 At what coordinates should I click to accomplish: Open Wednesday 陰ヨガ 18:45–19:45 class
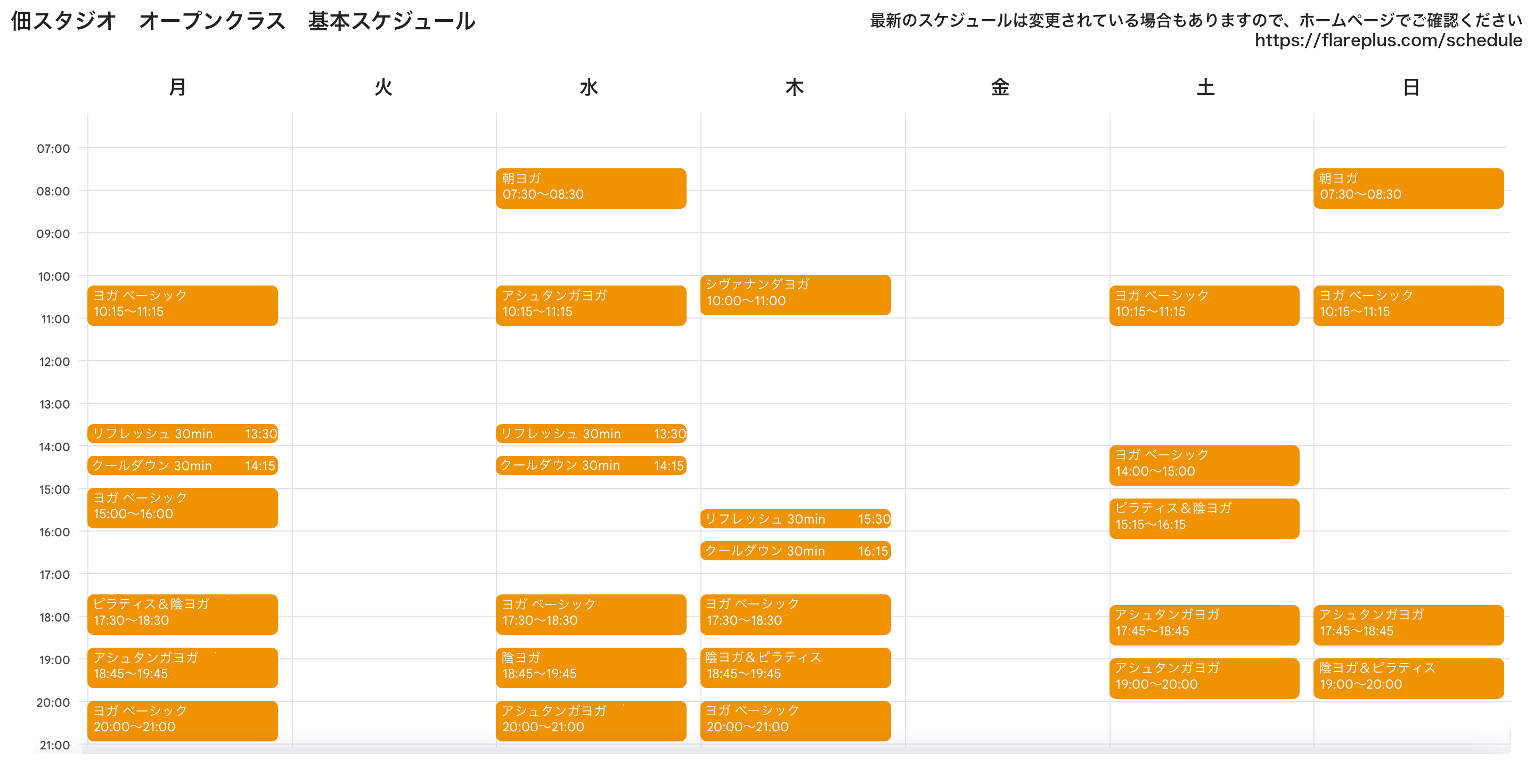(x=590, y=667)
